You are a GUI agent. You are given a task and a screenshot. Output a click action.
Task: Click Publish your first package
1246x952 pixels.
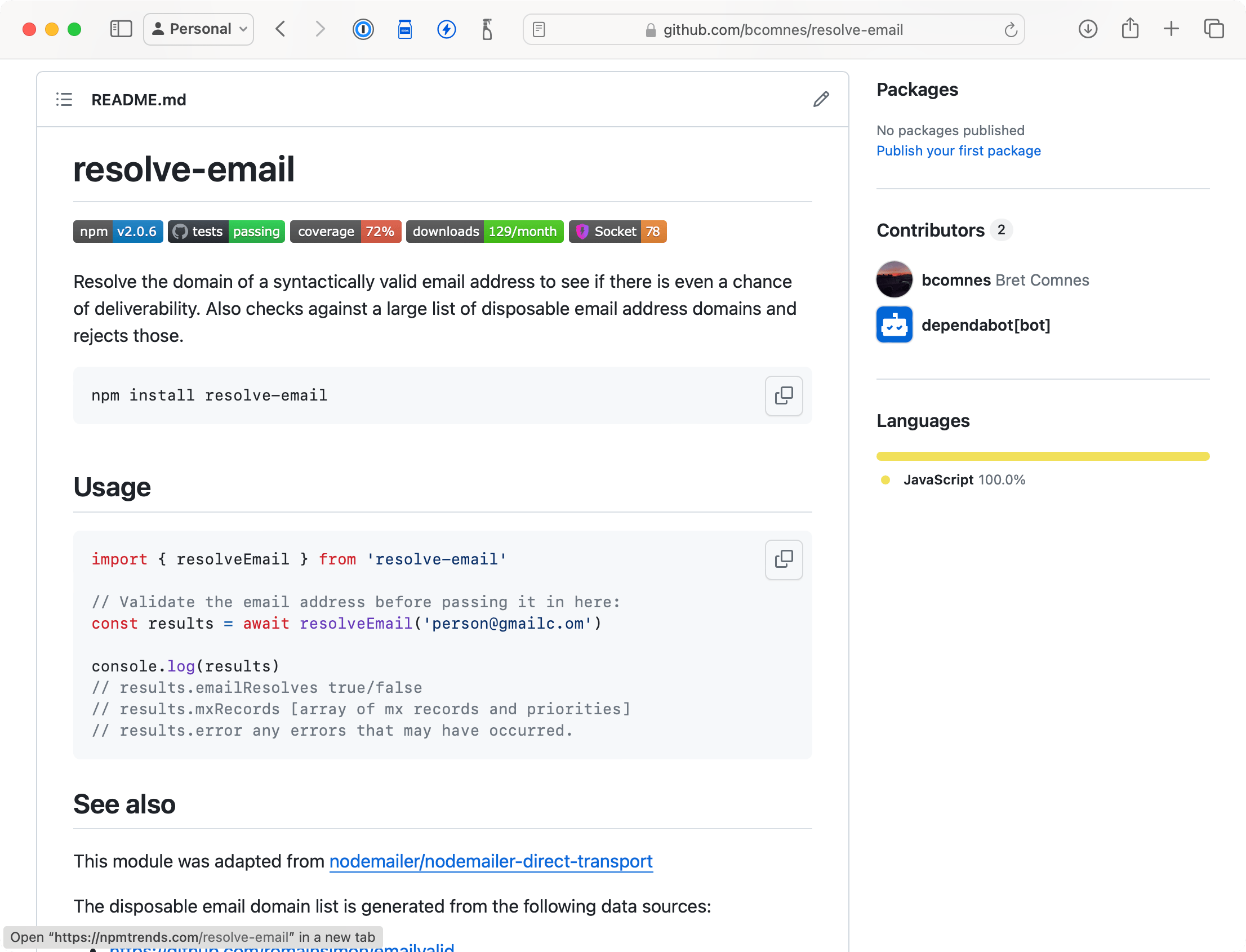959,151
